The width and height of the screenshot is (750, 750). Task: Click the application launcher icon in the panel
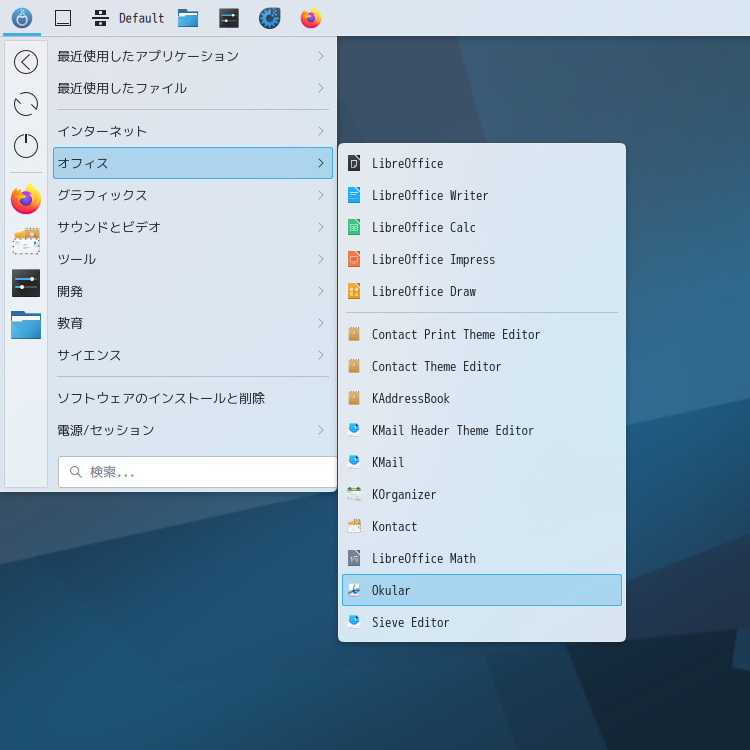[x=22, y=18]
